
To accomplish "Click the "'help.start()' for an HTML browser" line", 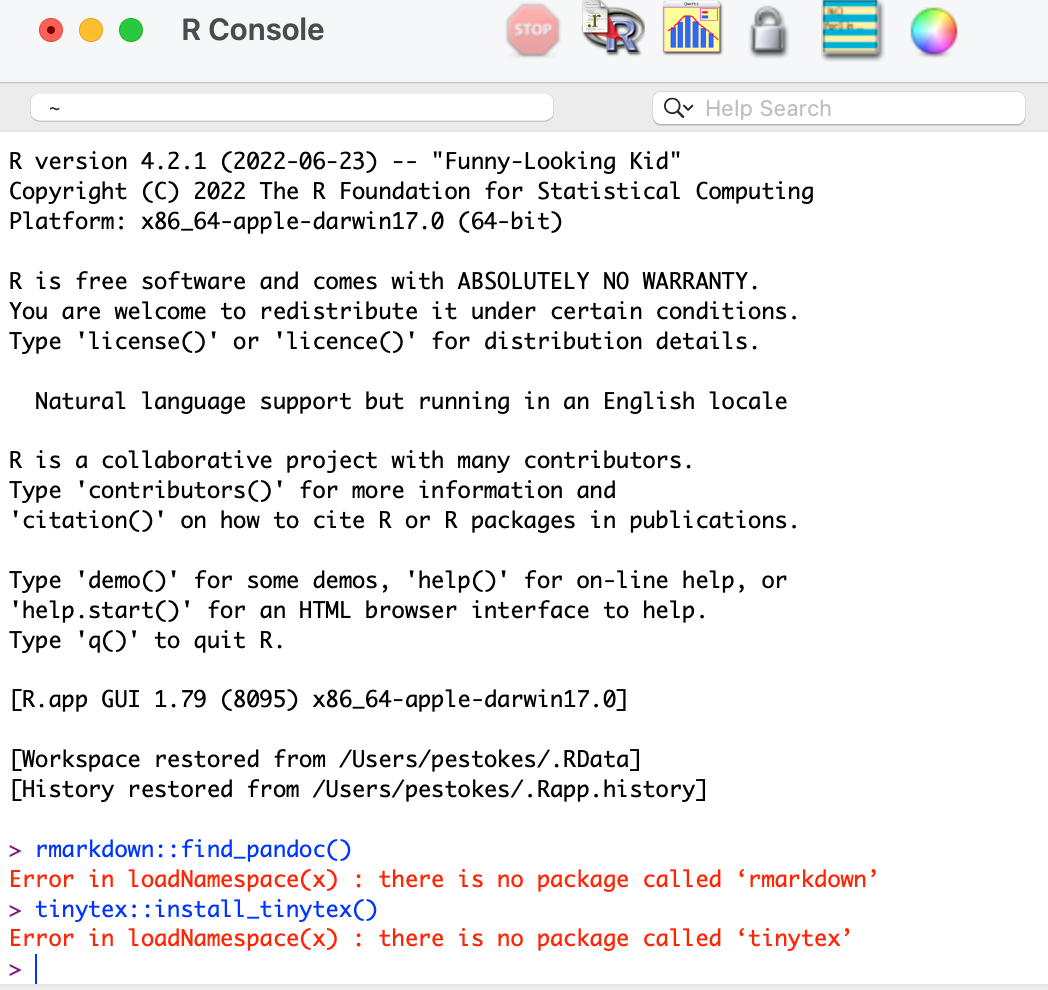I will (358, 611).
